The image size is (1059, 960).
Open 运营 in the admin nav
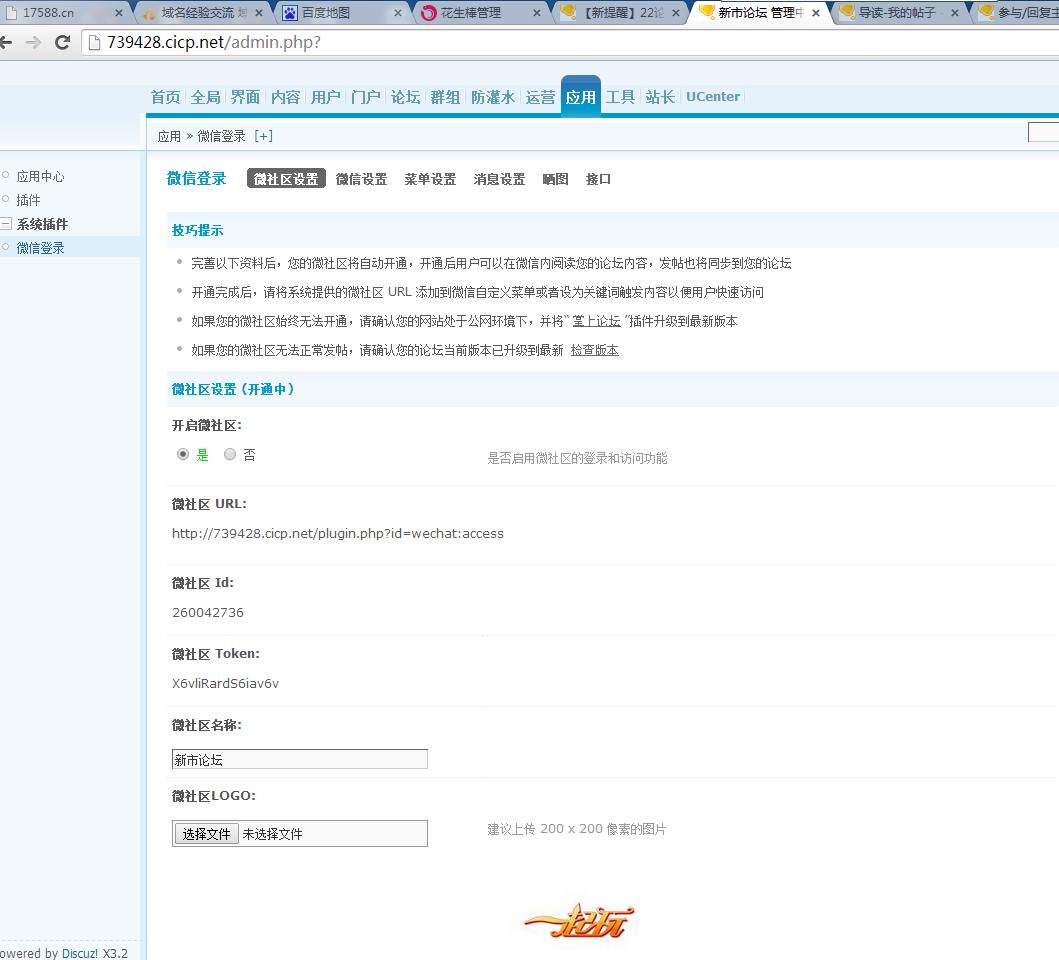coord(540,97)
